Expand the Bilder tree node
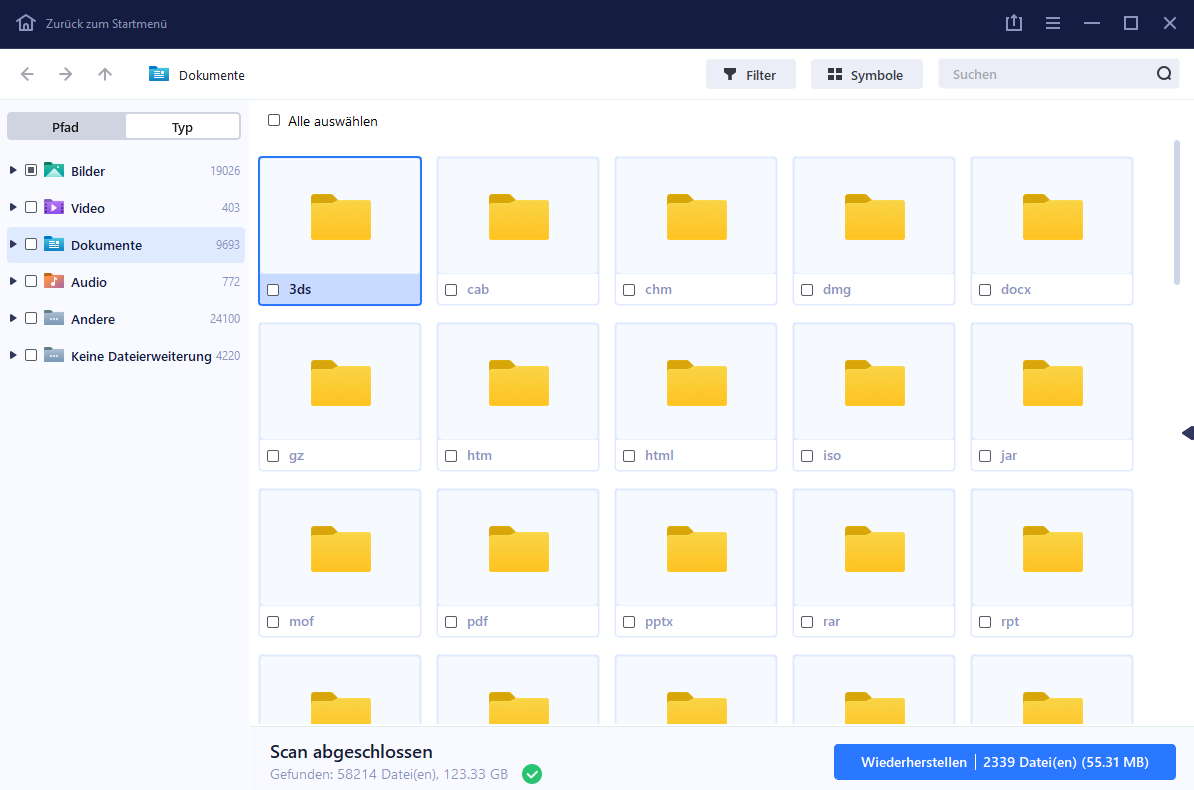Screen dimensions: 1194x790 point(13,170)
